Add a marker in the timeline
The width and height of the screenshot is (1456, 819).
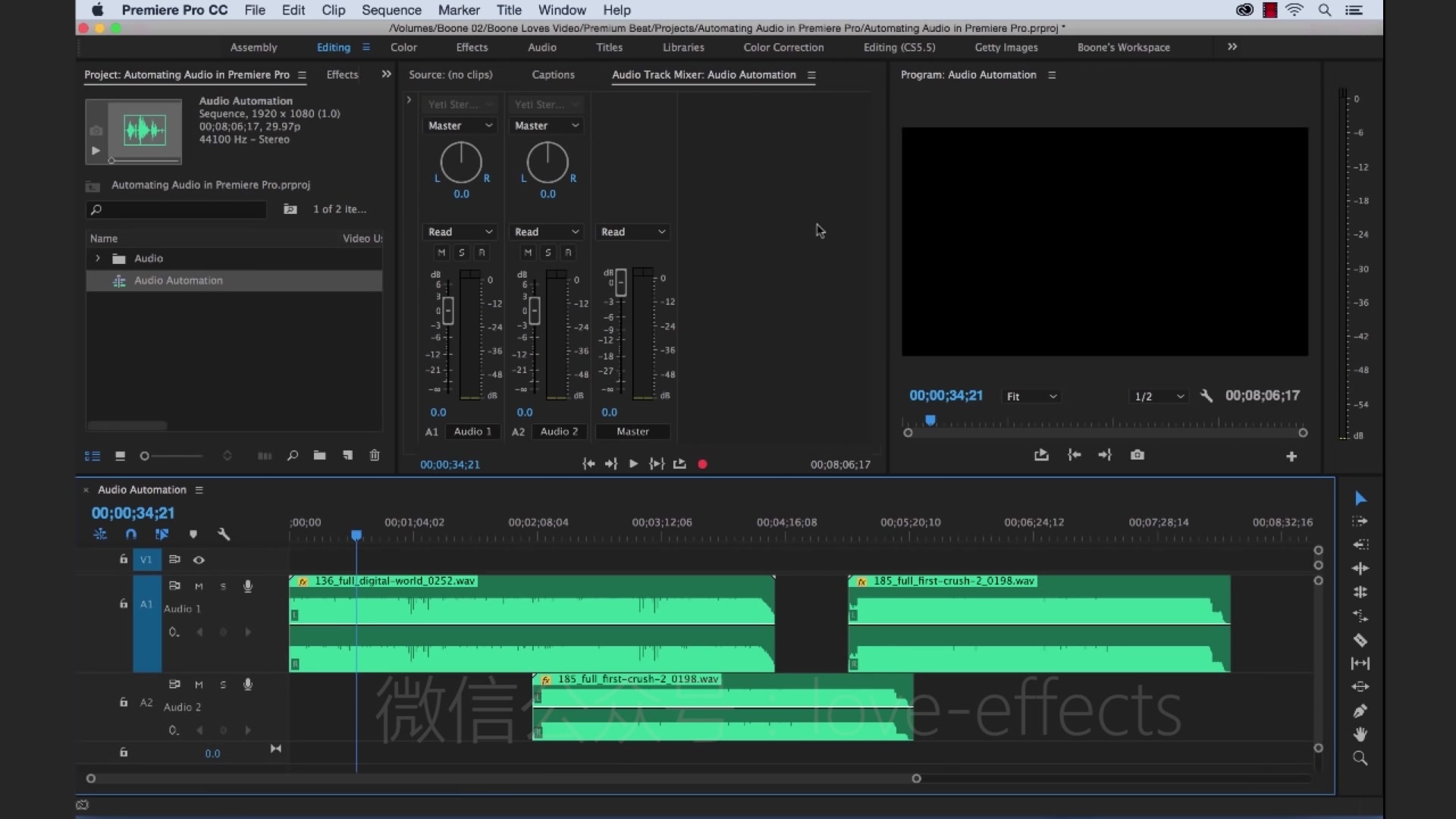point(193,535)
